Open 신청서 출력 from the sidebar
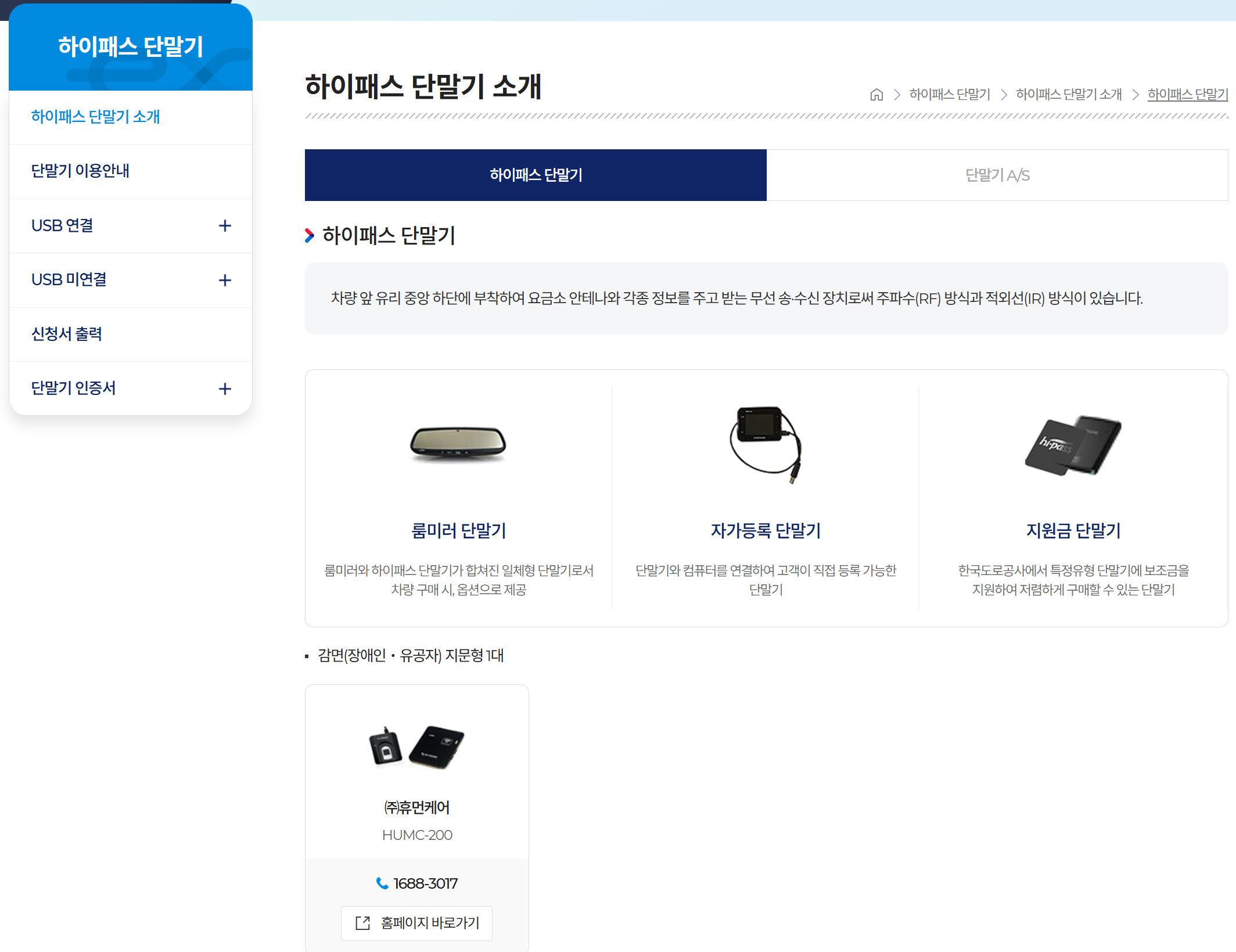 67,333
